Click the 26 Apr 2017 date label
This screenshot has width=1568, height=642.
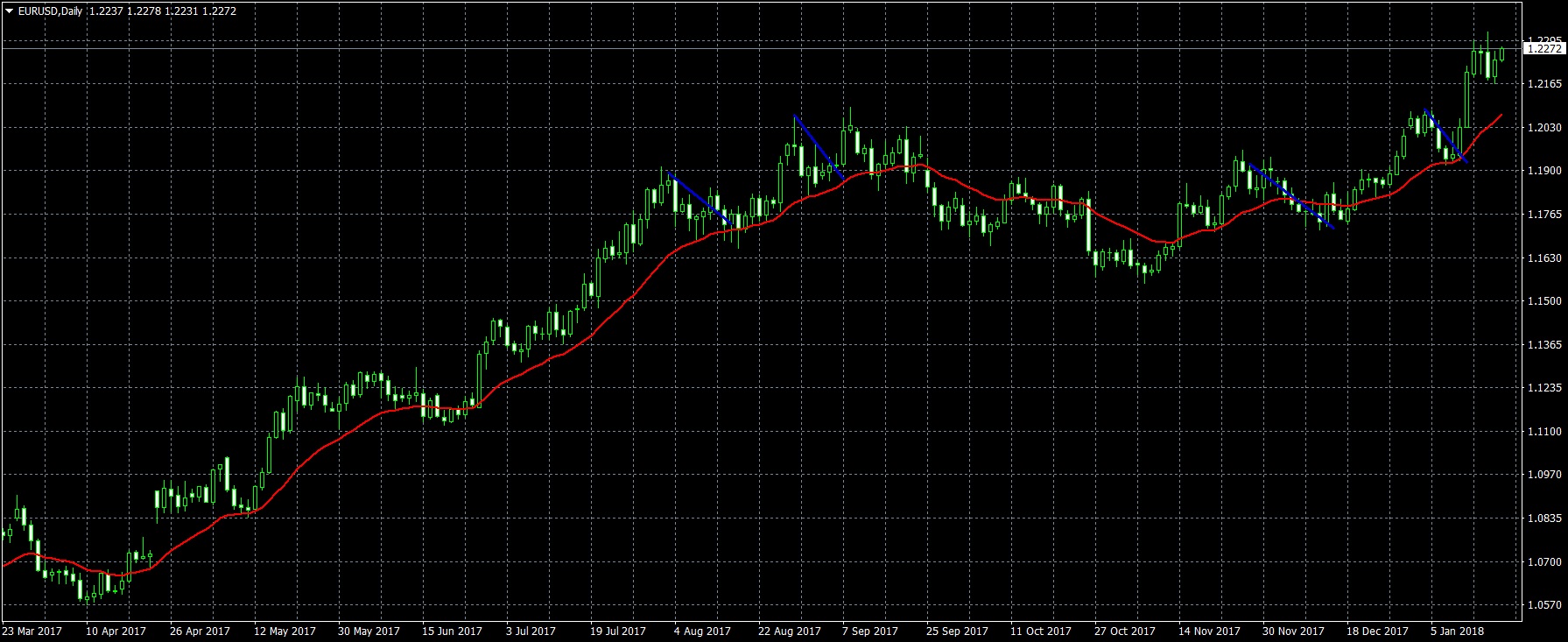click(x=200, y=631)
